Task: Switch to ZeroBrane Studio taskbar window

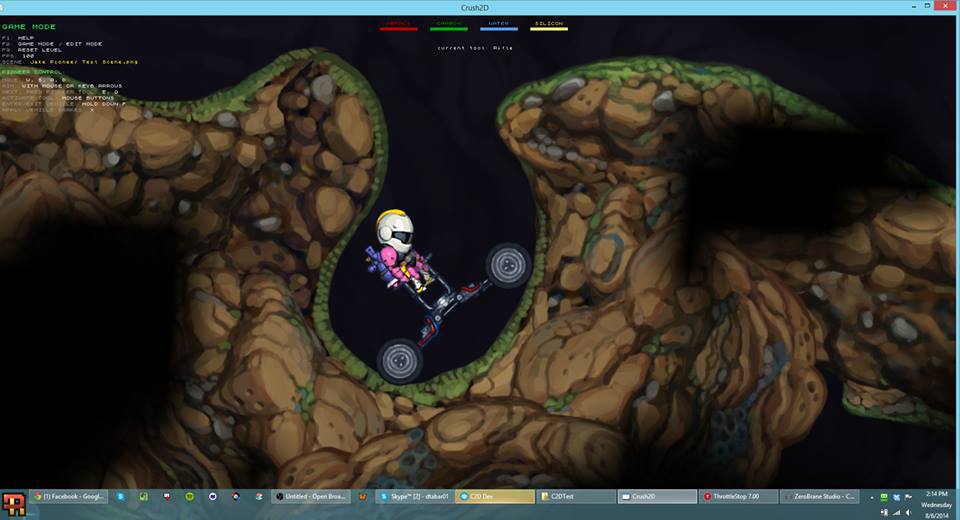Action: [820, 496]
